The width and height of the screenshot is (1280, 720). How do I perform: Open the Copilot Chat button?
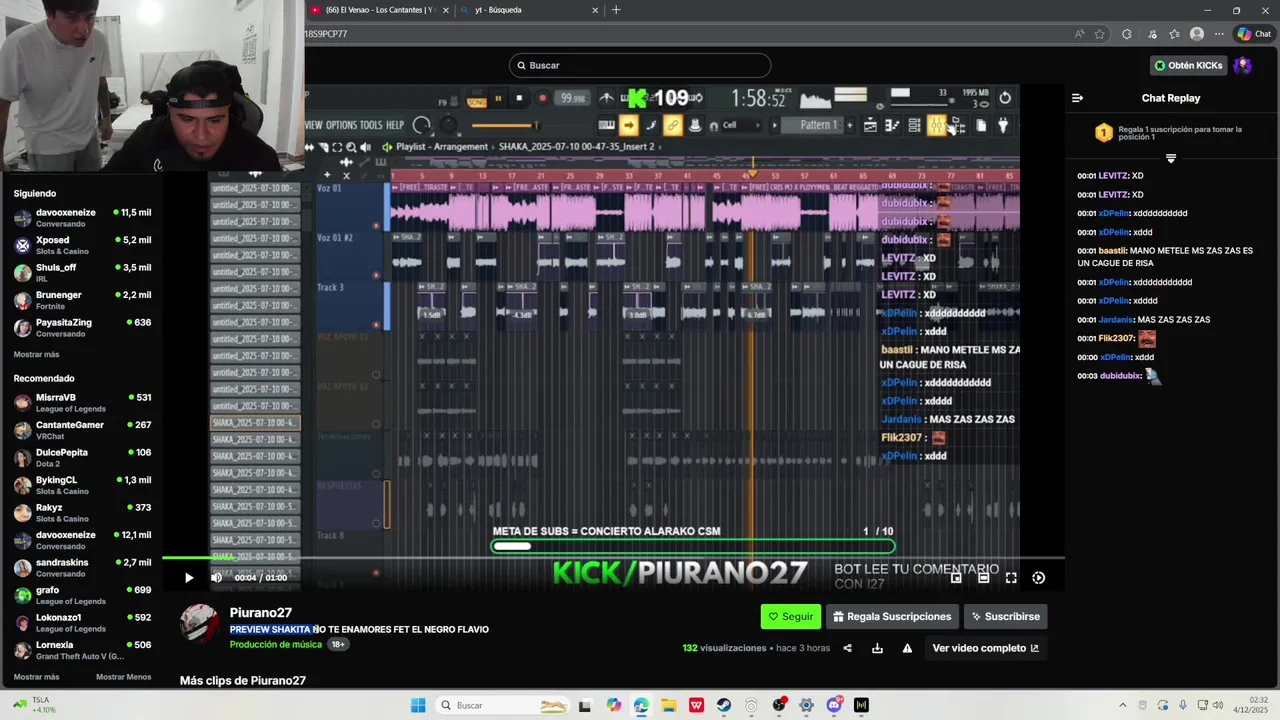pos(1254,34)
